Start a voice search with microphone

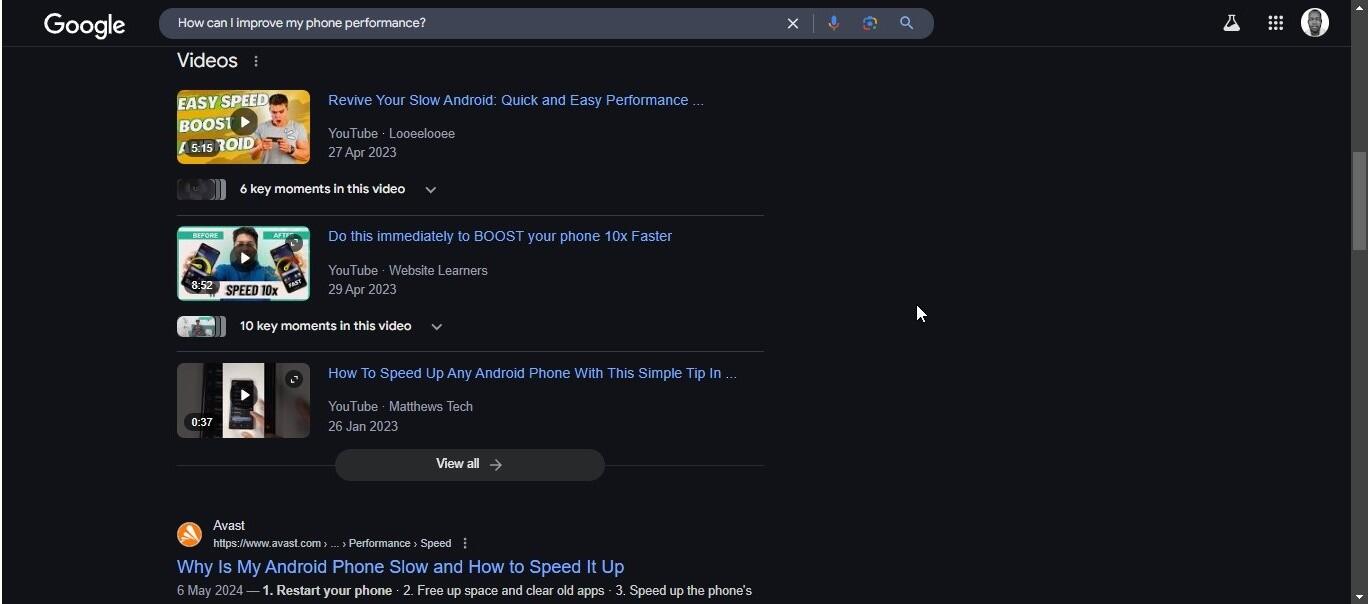coord(833,23)
